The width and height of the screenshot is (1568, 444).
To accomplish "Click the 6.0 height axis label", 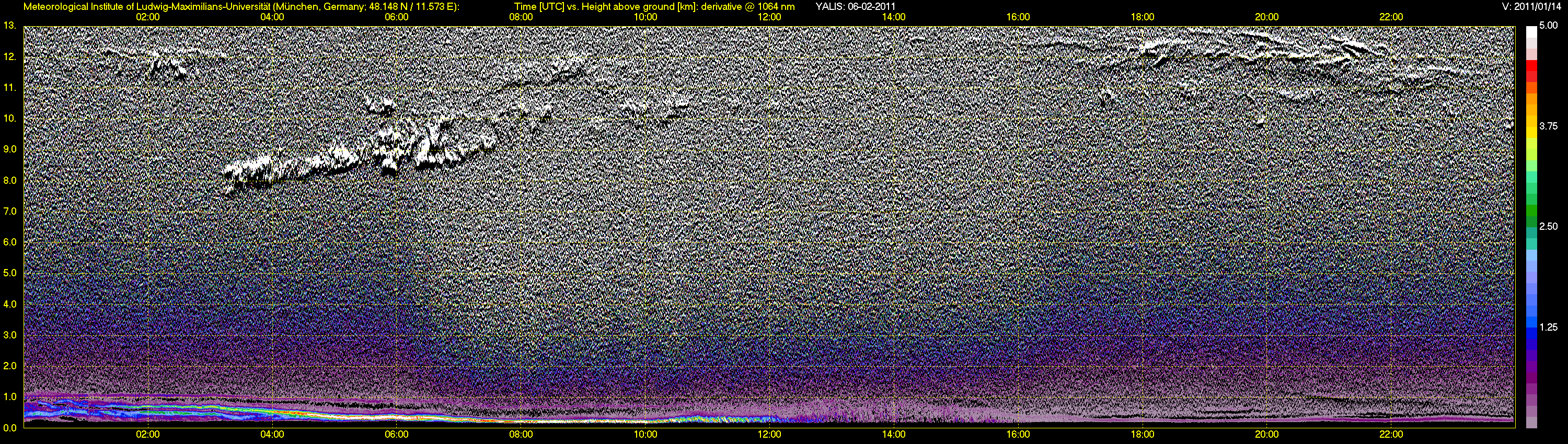I will tap(10, 242).
